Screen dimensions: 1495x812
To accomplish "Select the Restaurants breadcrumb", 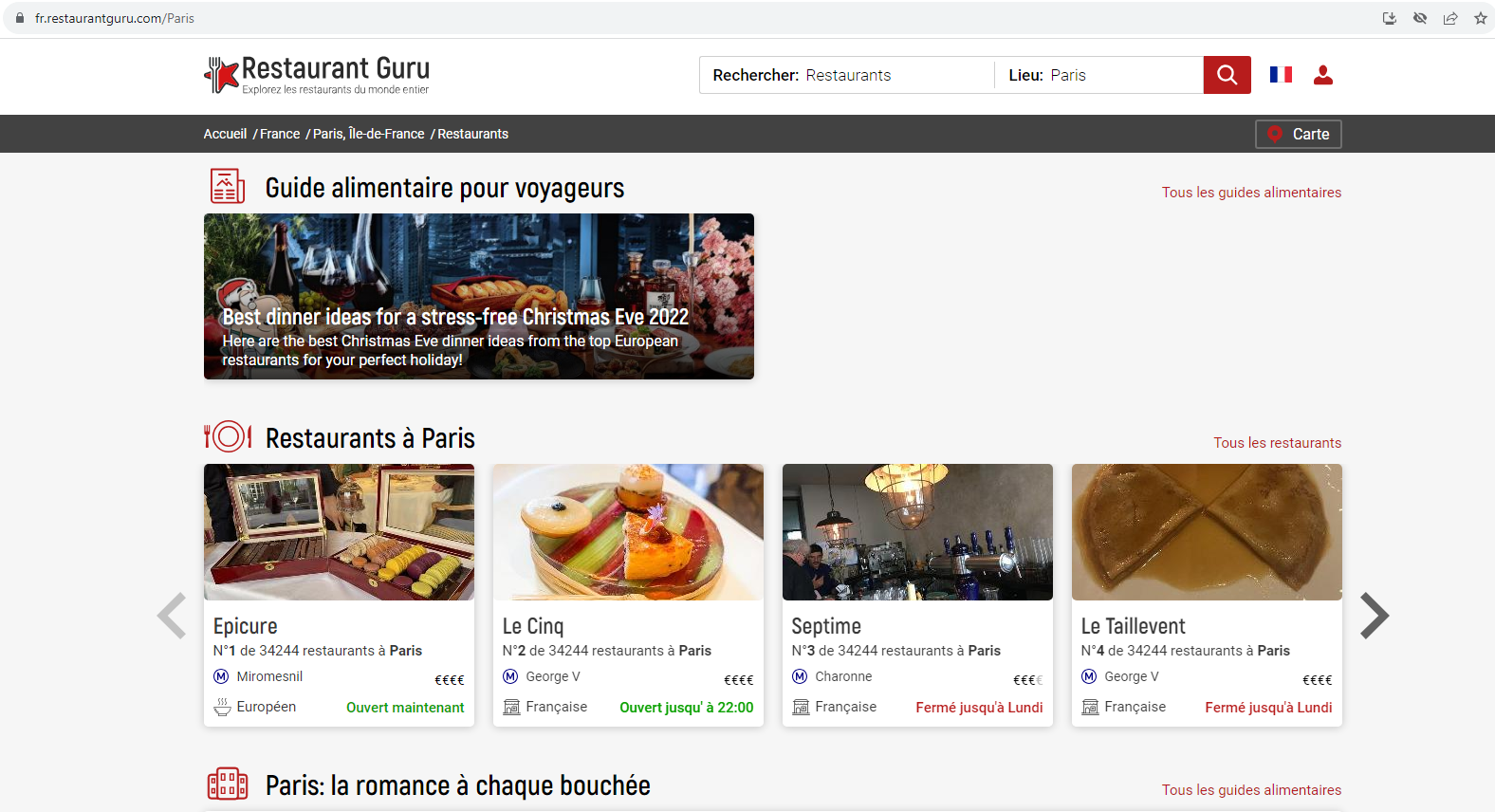I will point(473,134).
